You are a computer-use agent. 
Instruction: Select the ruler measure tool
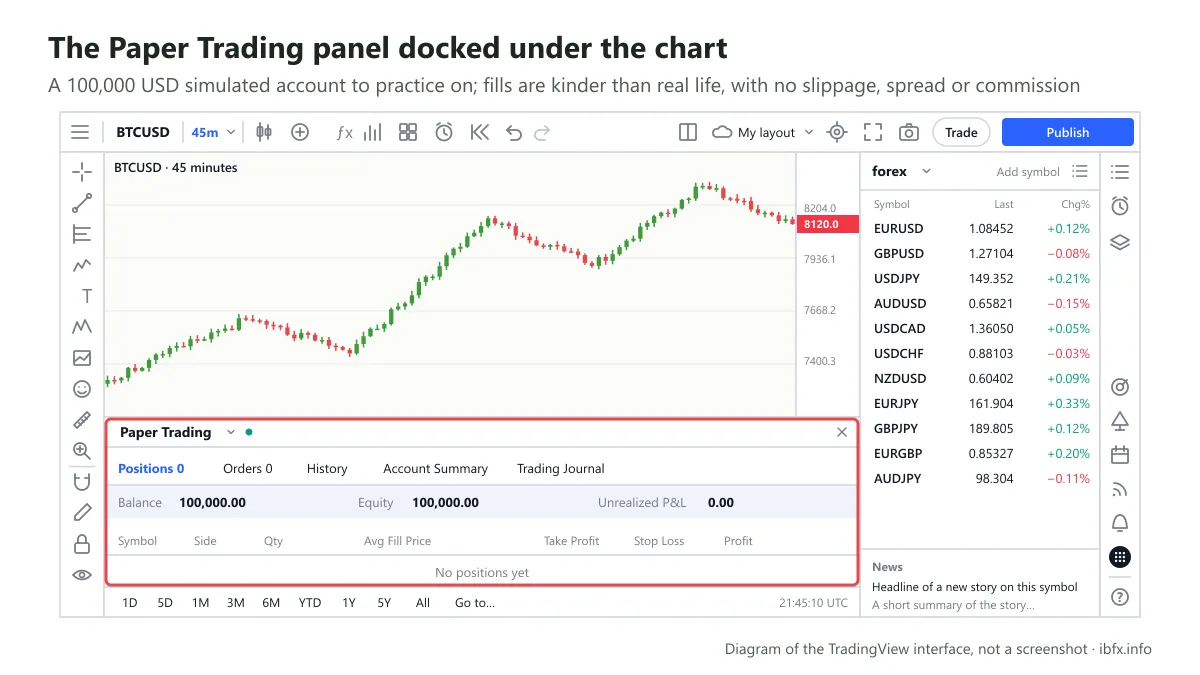tap(82, 419)
